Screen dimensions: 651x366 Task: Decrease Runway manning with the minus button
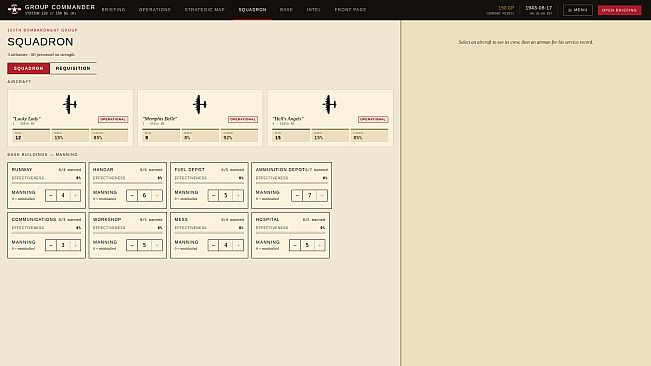coord(51,195)
